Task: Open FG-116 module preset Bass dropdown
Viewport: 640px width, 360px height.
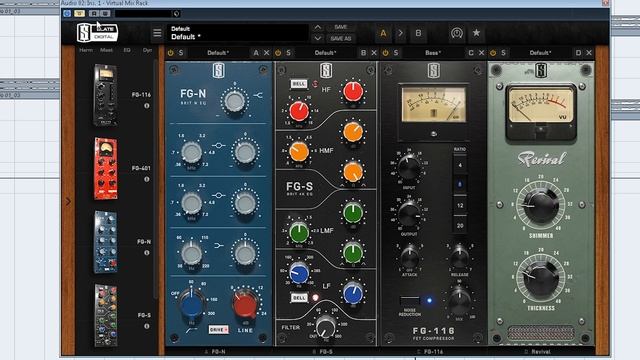Action: tap(433, 53)
